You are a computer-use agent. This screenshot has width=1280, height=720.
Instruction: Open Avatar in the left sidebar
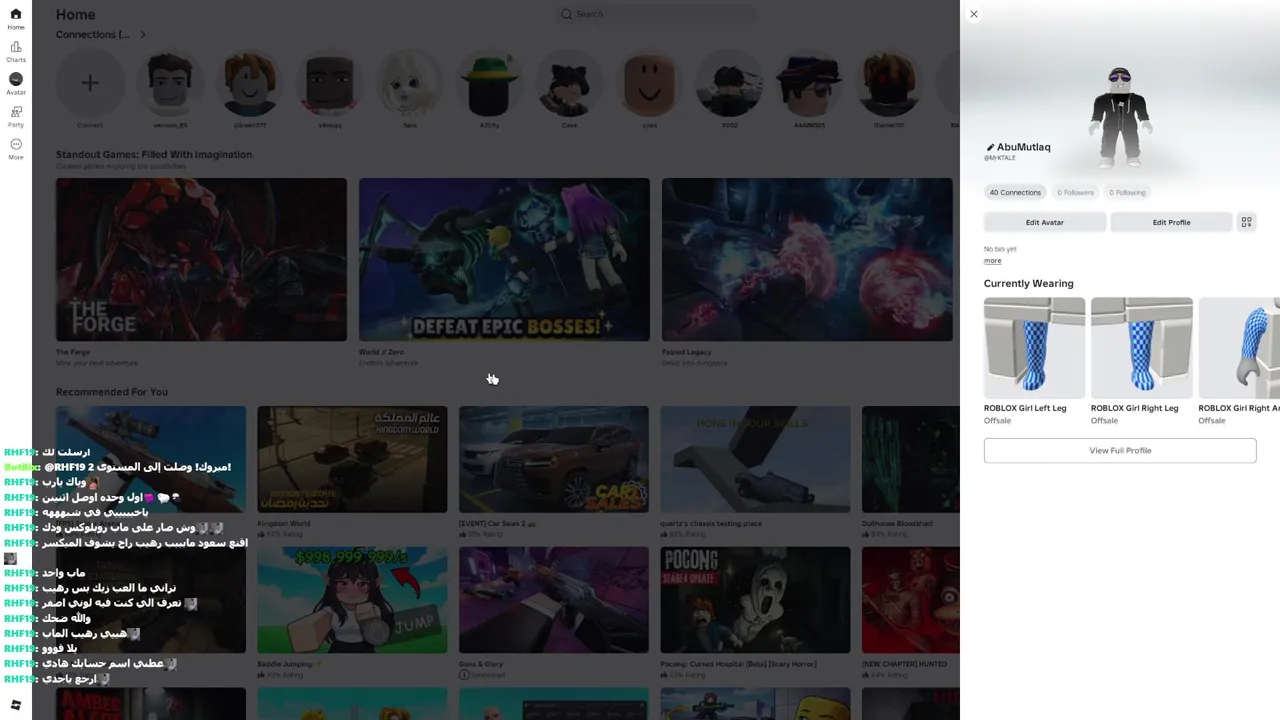16,84
